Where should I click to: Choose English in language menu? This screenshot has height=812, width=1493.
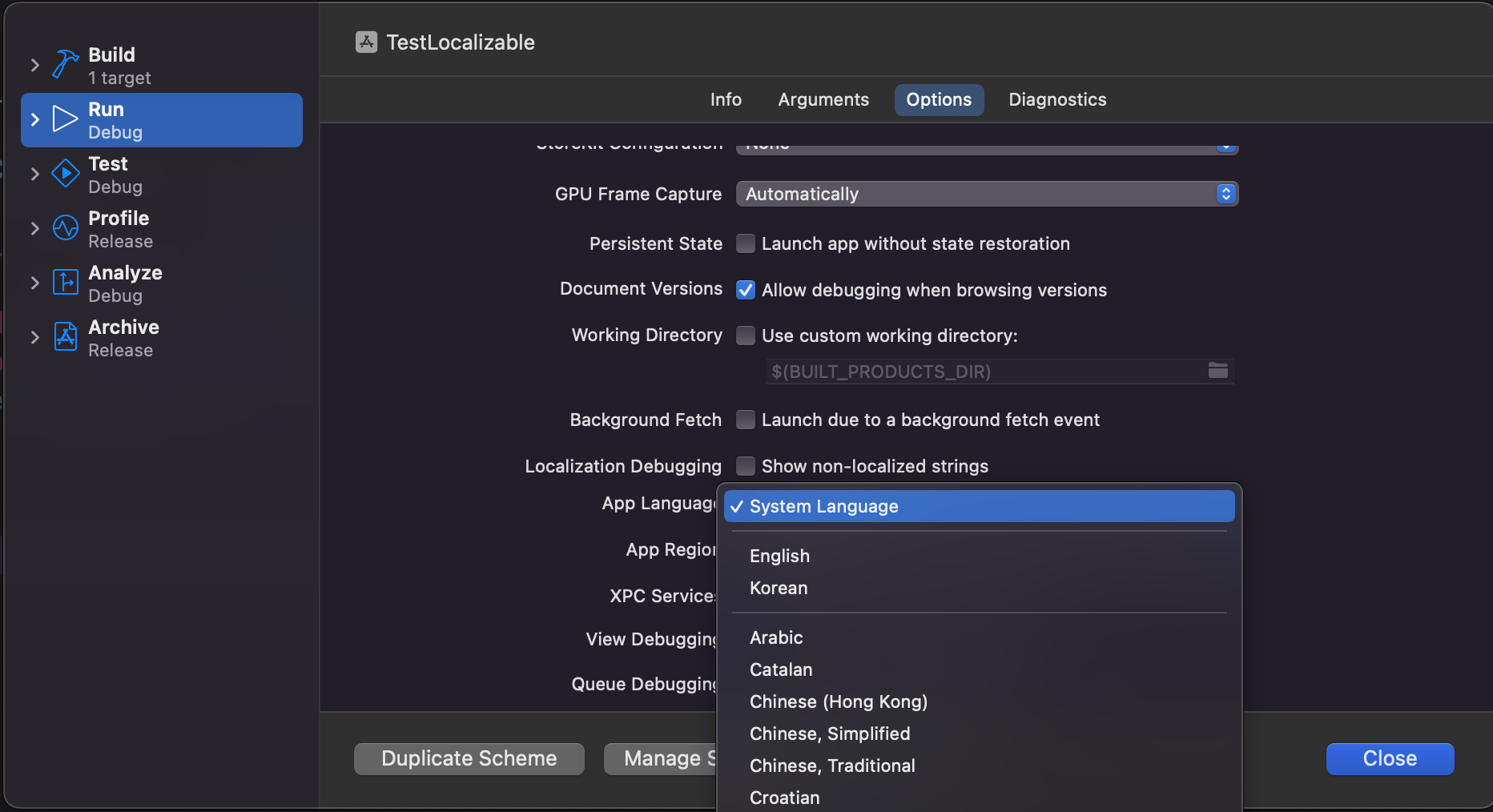click(x=979, y=556)
